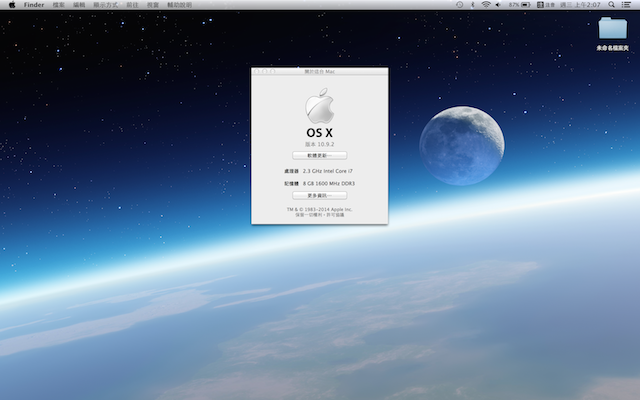The width and height of the screenshot is (640, 400).
Task: Click the volume speaker icon
Action: tap(498, 5)
